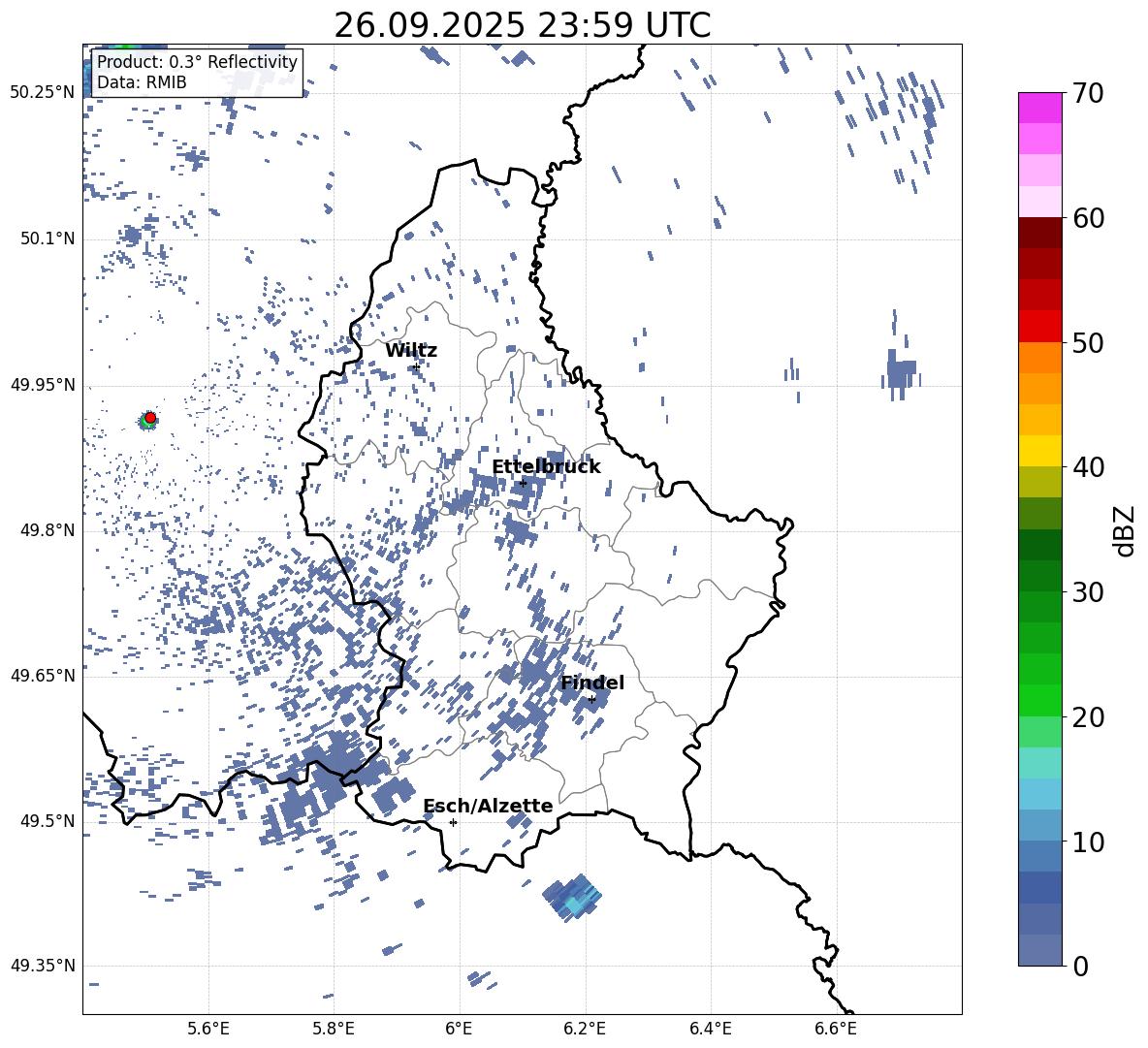The height and width of the screenshot is (1048, 1148).
Task: Click the bright green 20 dBZ colorbar swatch
Action: click(x=1039, y=700)
